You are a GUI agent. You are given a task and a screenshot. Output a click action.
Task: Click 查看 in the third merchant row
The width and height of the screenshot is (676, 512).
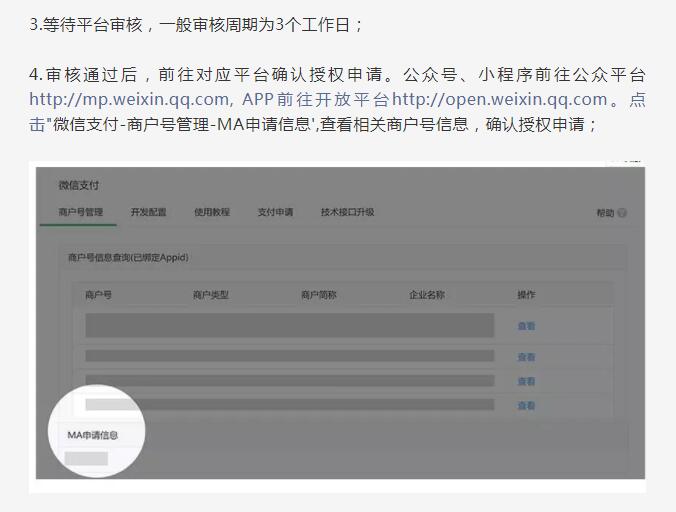[526, 381]
